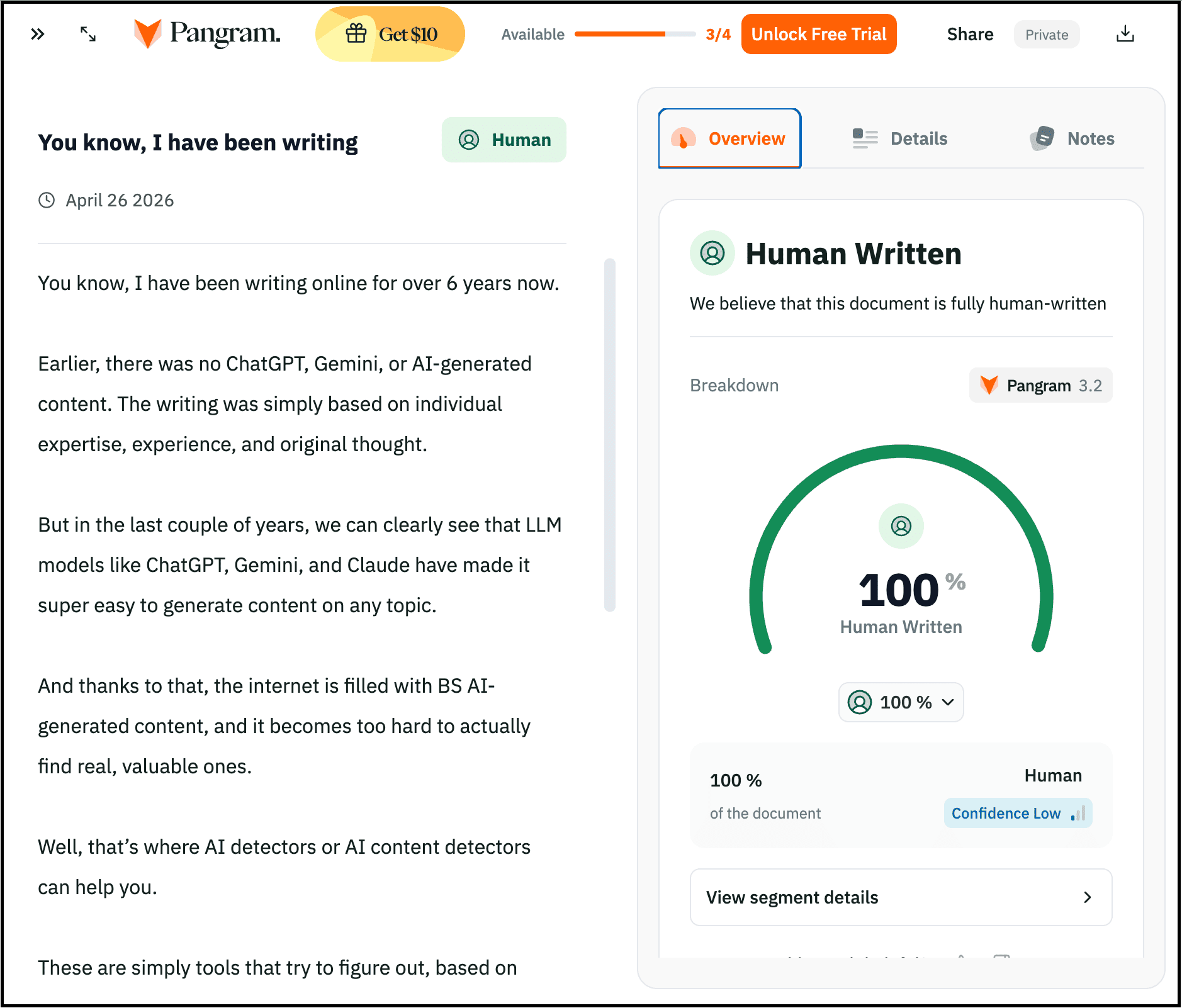
Task: Click the large Human Written person icon
Action: coord(712,253)
